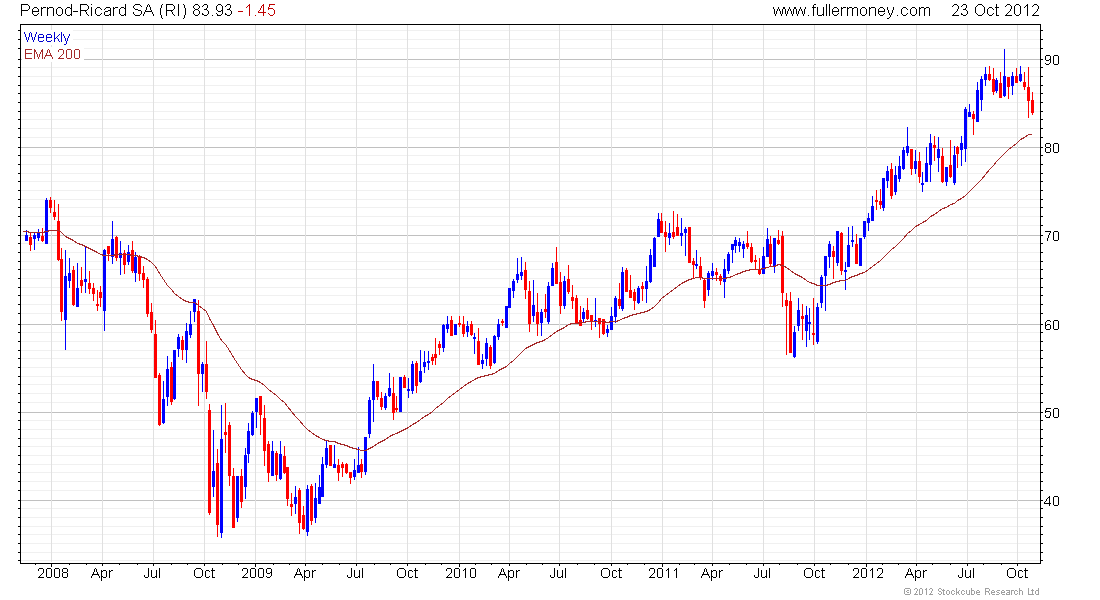Click the Oct label for year 2008
1100x600 pixels.
pyautogui.click(x=204, y=573)
